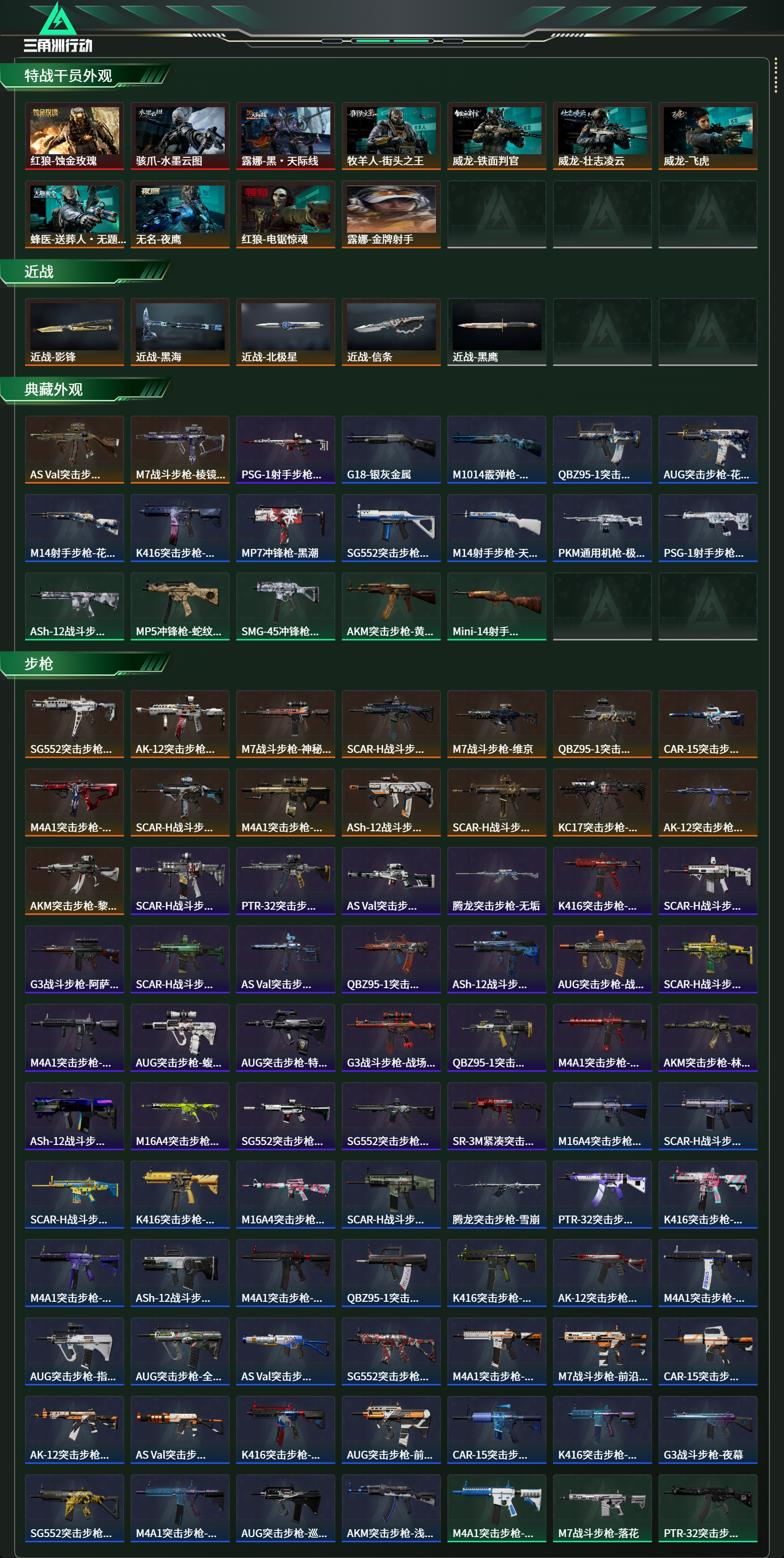Select the 近战-影锋 knife icon
The image size is (784, 1558).
(74, 331)
